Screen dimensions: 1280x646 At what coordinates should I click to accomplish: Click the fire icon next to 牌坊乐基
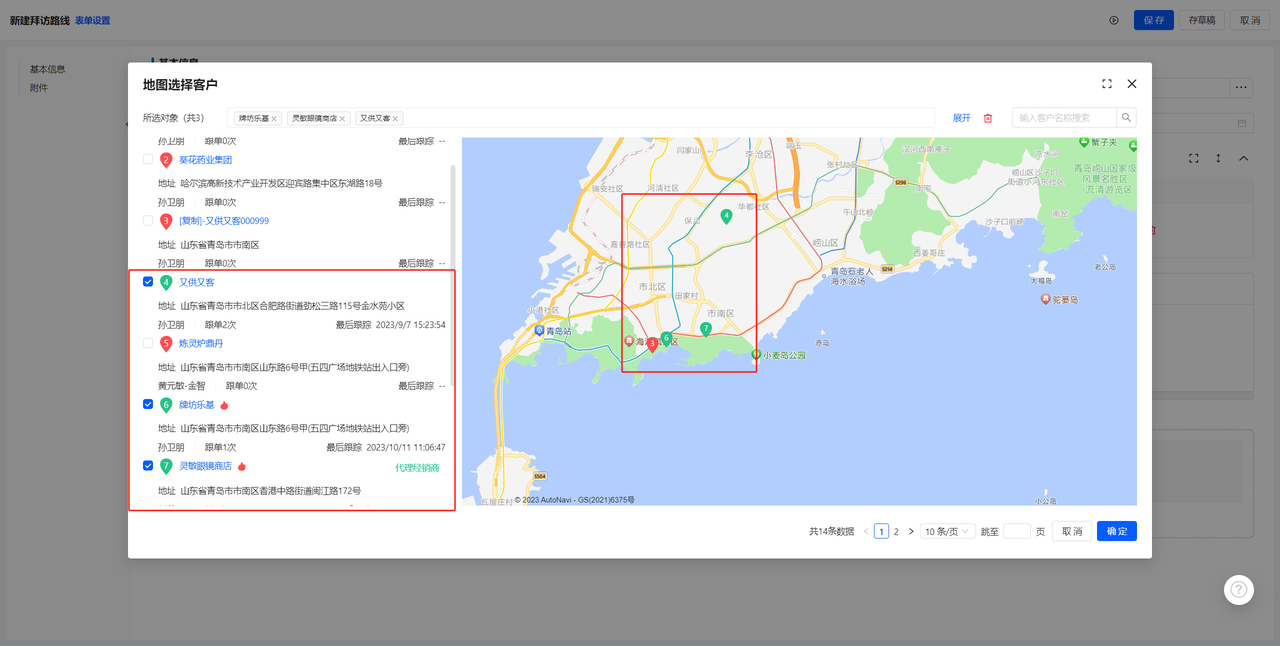(224, 405)
